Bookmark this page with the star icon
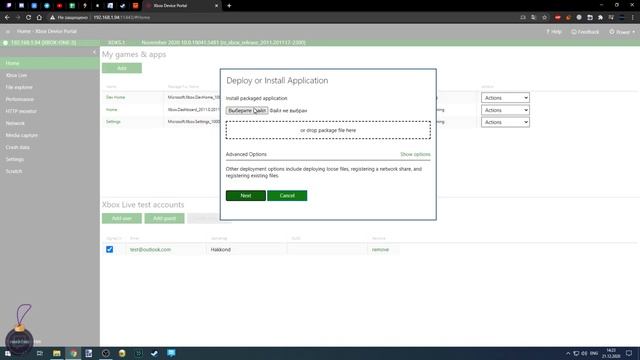640x360 pixels. [x=544, y=18]
